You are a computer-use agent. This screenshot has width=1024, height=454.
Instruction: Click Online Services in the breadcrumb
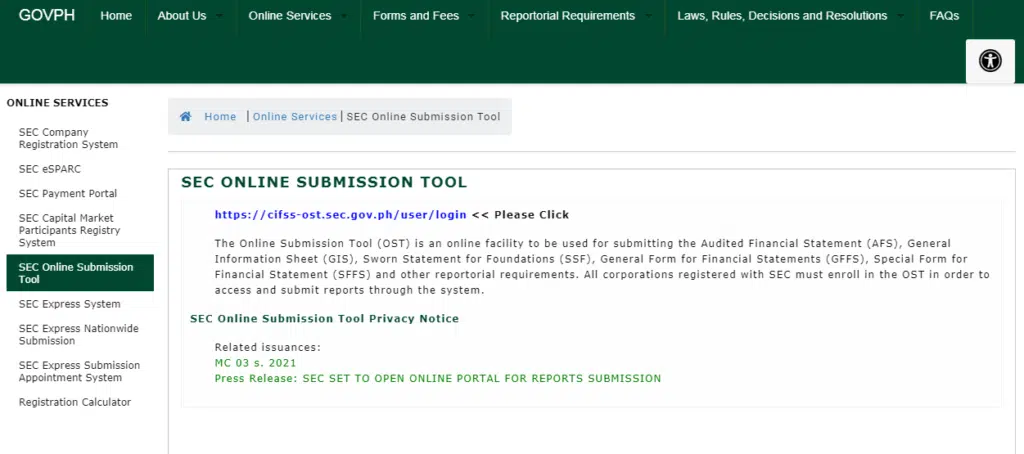[x=295, y=116]
